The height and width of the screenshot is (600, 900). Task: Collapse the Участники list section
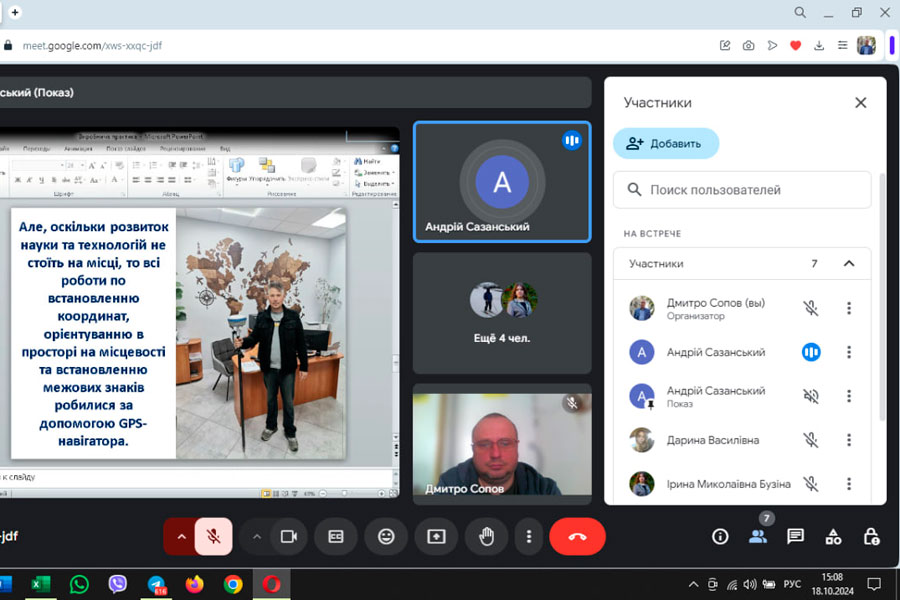849,264
